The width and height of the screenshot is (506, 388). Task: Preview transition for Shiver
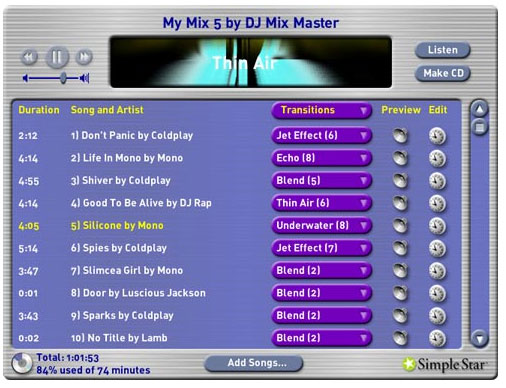(x=400, y=181)
